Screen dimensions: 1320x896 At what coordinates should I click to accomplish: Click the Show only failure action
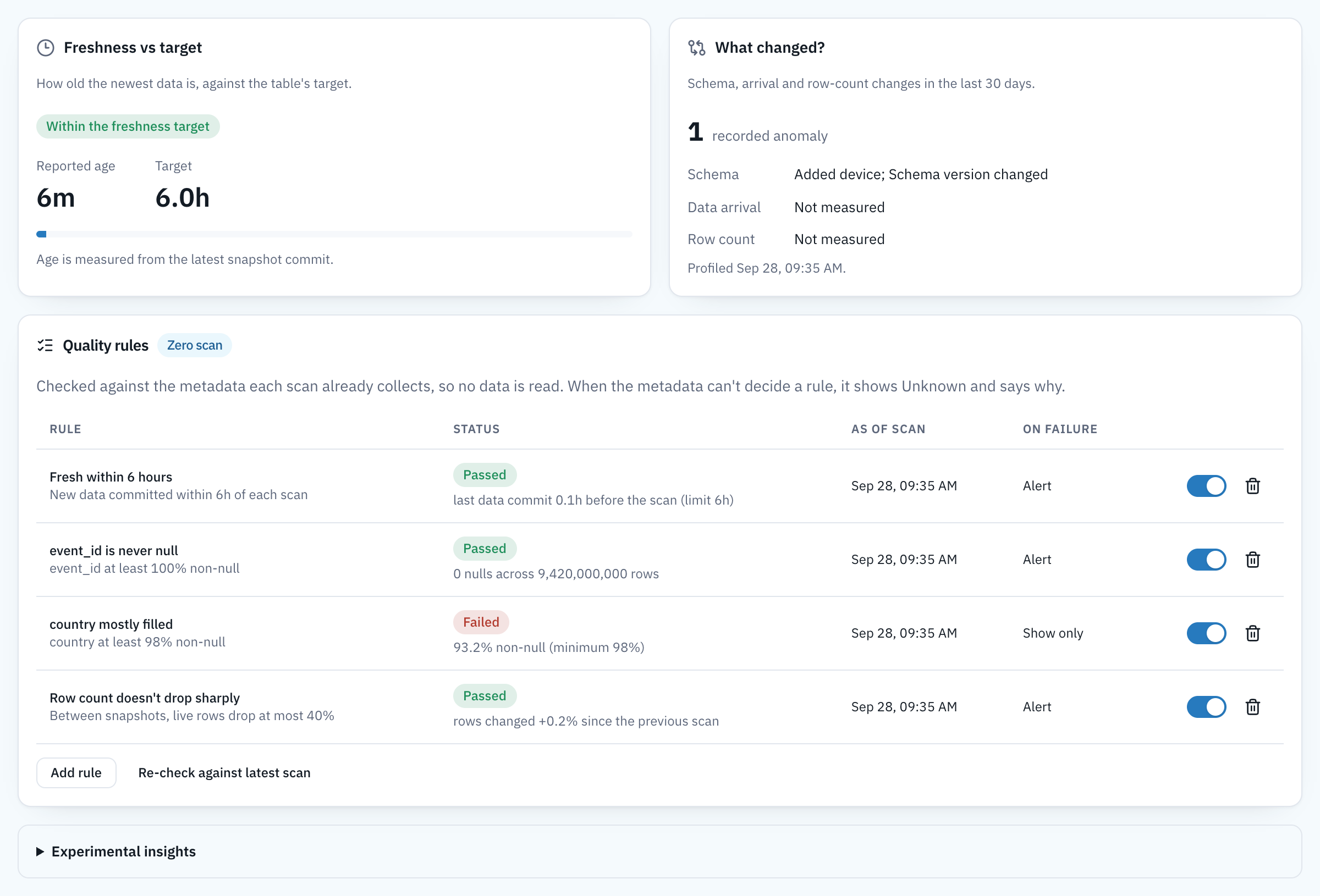pos(1053,633)
